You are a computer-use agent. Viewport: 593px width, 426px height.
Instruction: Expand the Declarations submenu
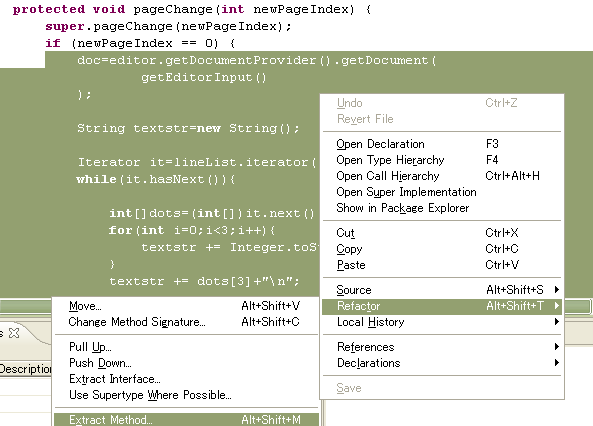coord(442,363)
